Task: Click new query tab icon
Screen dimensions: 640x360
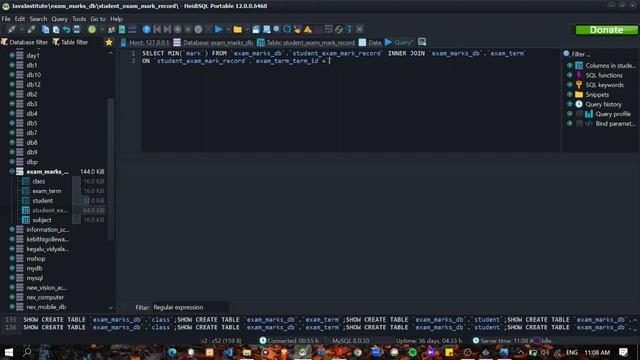Action: (x=422, y=42)
